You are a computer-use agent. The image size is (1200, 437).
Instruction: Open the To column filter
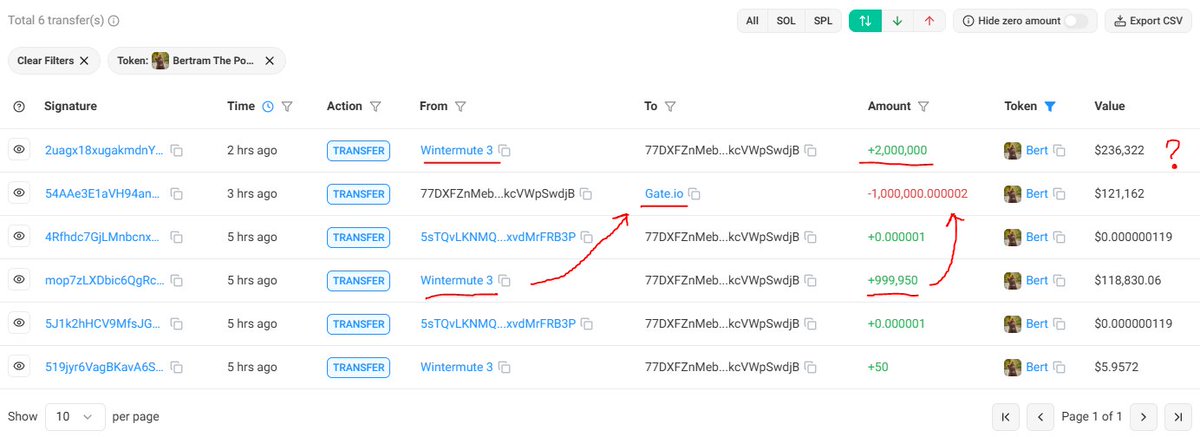(671, 106)
